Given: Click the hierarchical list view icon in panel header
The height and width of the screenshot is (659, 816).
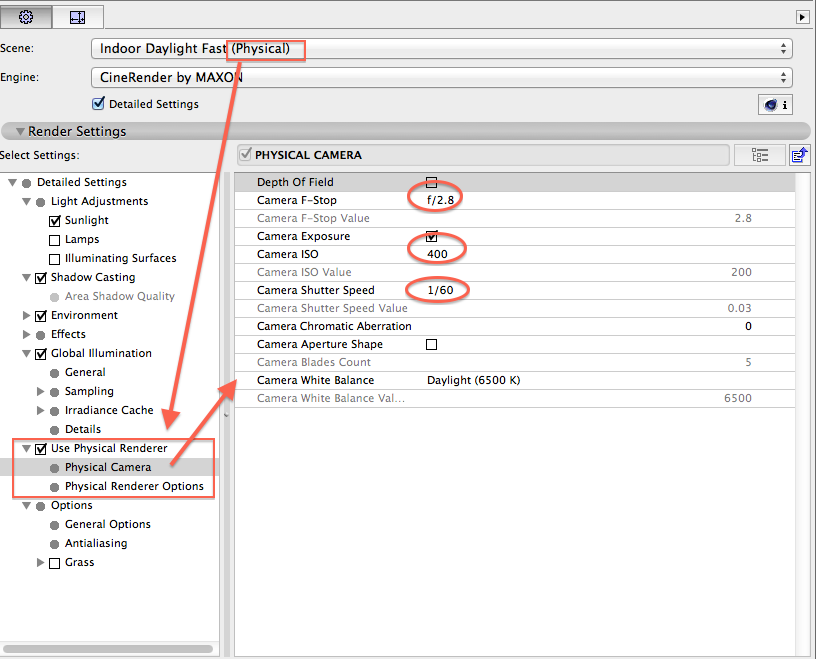Looking at the screenshot, I should pyautogui.click(x=759, y=154).
